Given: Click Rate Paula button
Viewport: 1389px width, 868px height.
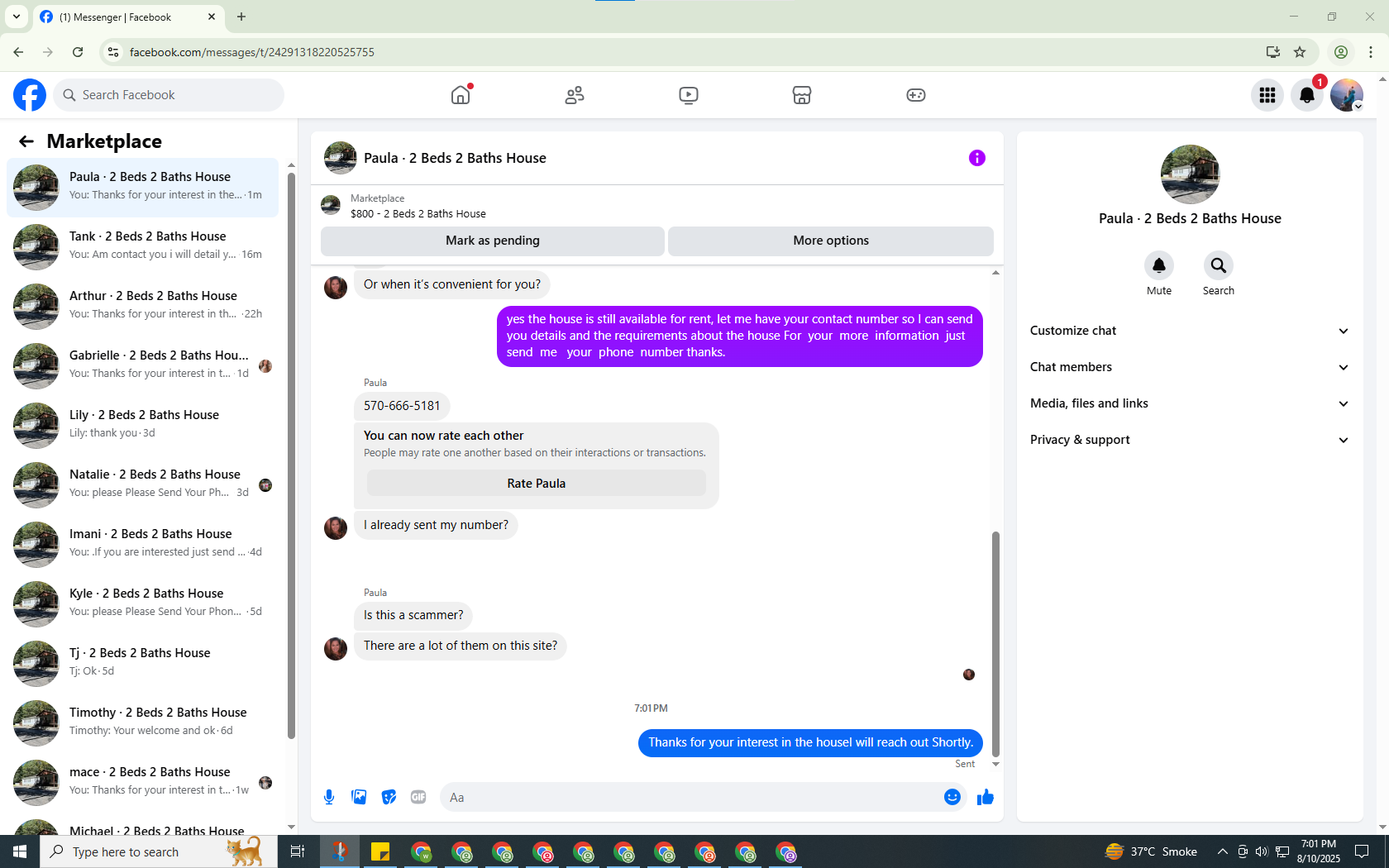Looking at the screenshot, I should coord(537,484).
